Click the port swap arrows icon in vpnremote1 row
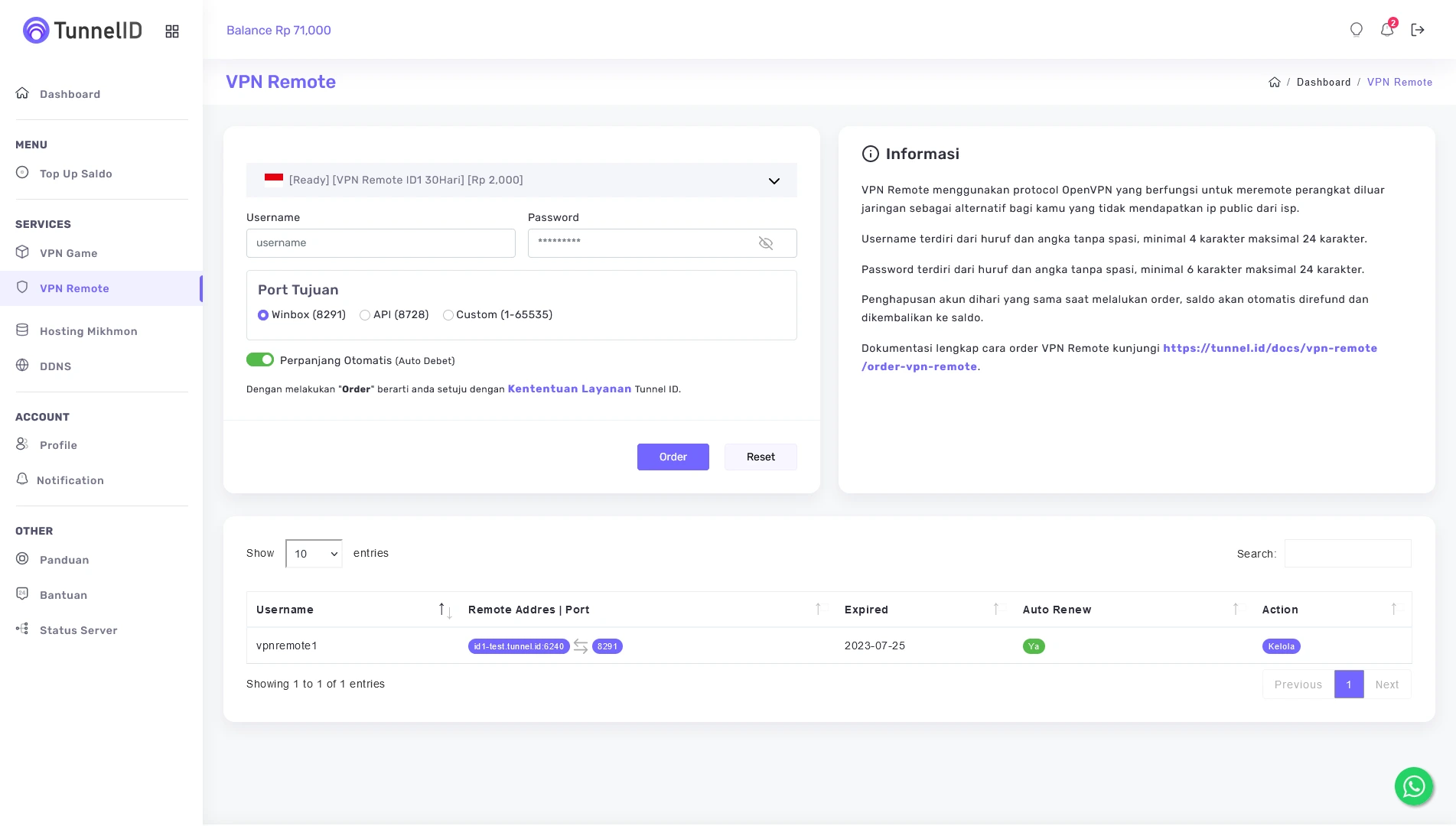The width and height of the screenshot is (1456, 826). (581, 646)
